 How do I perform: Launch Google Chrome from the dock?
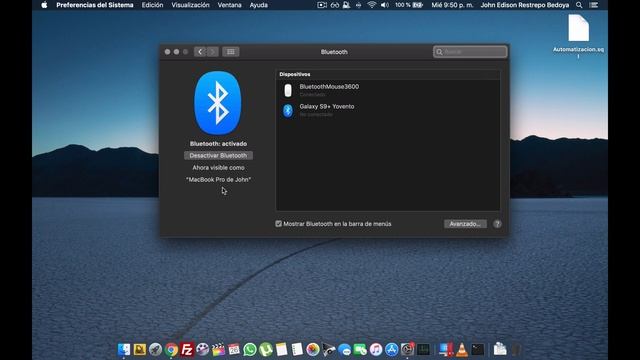pyautogui.click(x=171, y=349)
